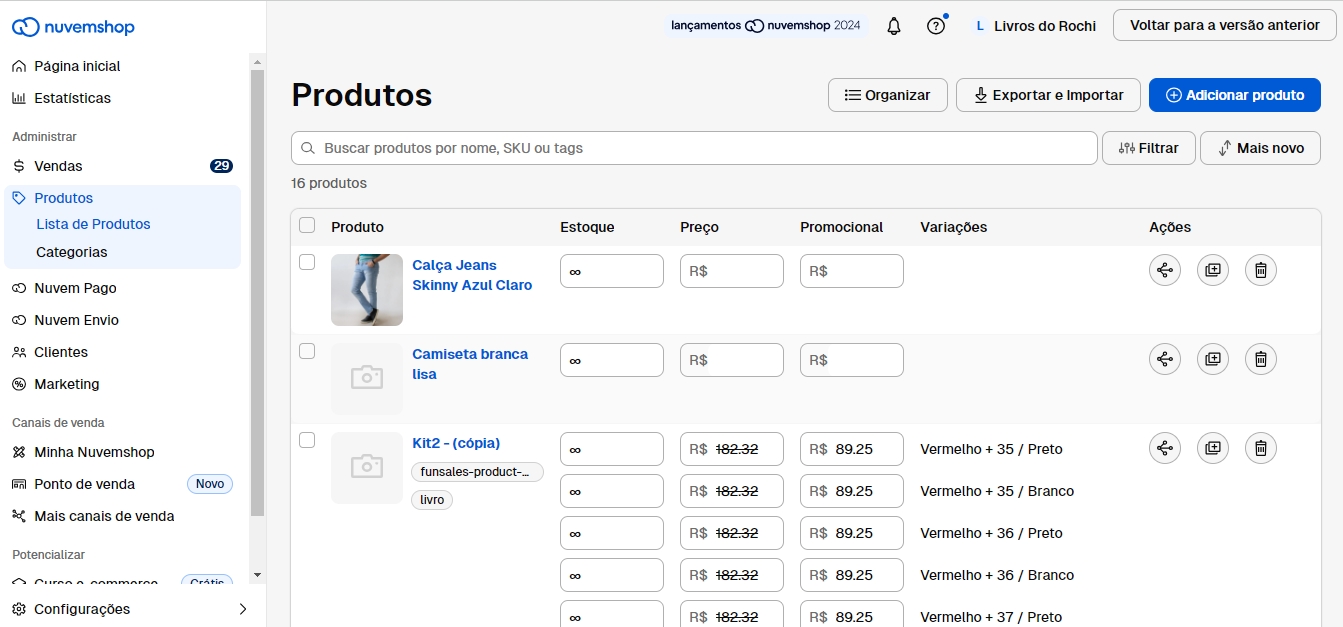
Task: Open the Mais novo sort dropdown
Action: [1260, 148]
